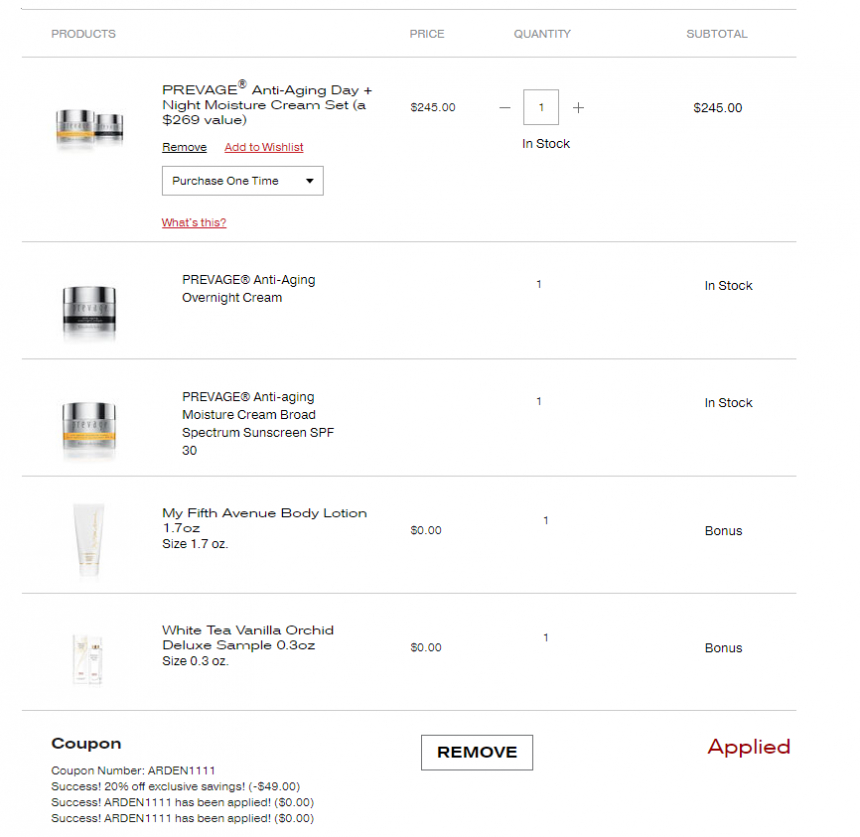Increase quantity with the plus icon
The height and width of the screenshot is (837, 860).
click(578, 108)
